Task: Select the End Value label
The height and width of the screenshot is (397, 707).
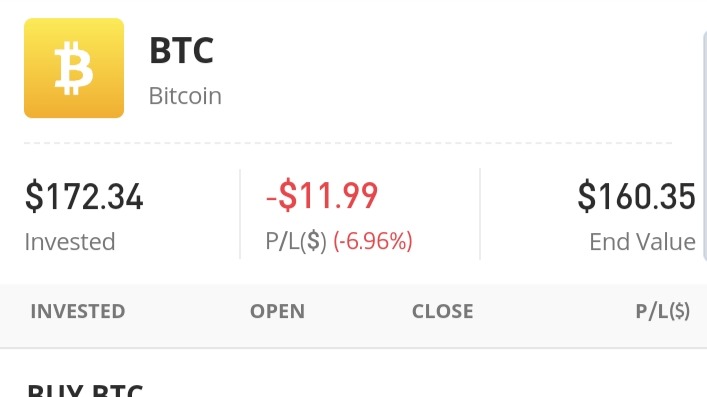Action: point(643,242)
